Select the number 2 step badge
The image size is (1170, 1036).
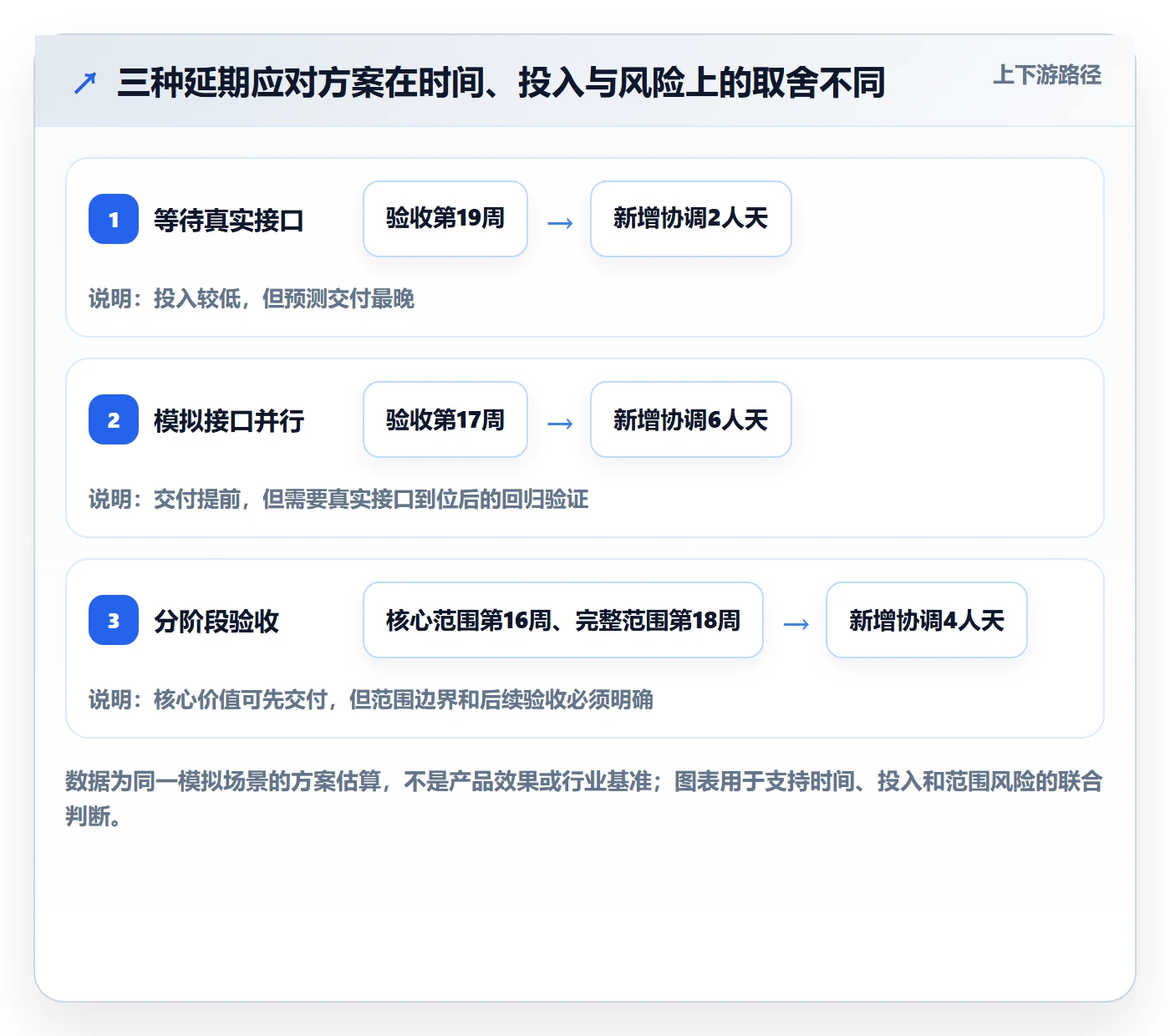pyautogui.click(x=114, y=419)
